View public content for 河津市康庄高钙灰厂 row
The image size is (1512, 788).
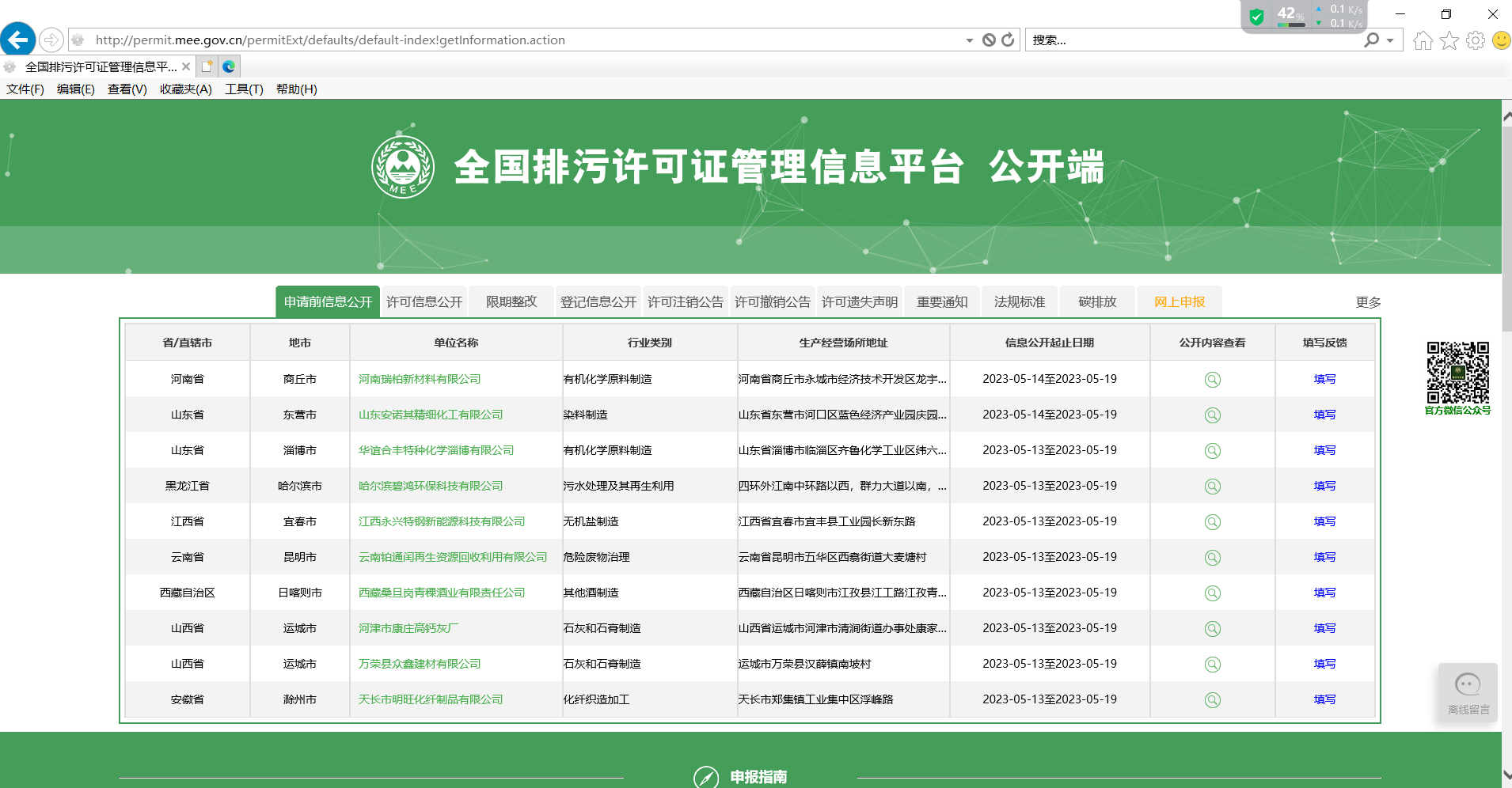coord(1212,629)
